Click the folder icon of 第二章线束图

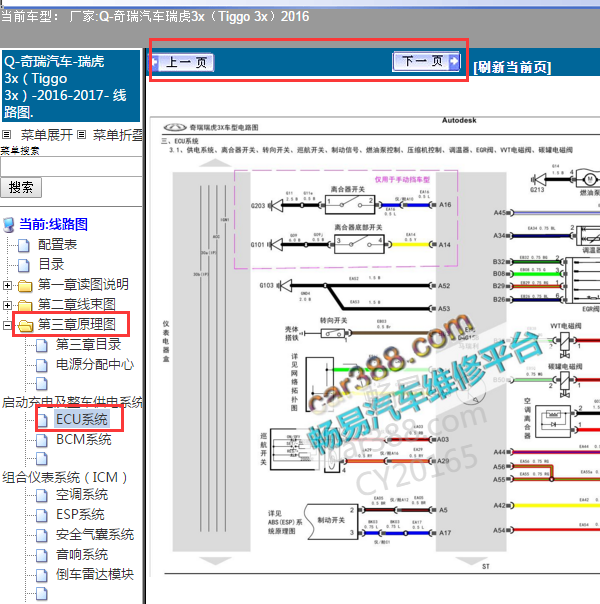coord(25,306)
